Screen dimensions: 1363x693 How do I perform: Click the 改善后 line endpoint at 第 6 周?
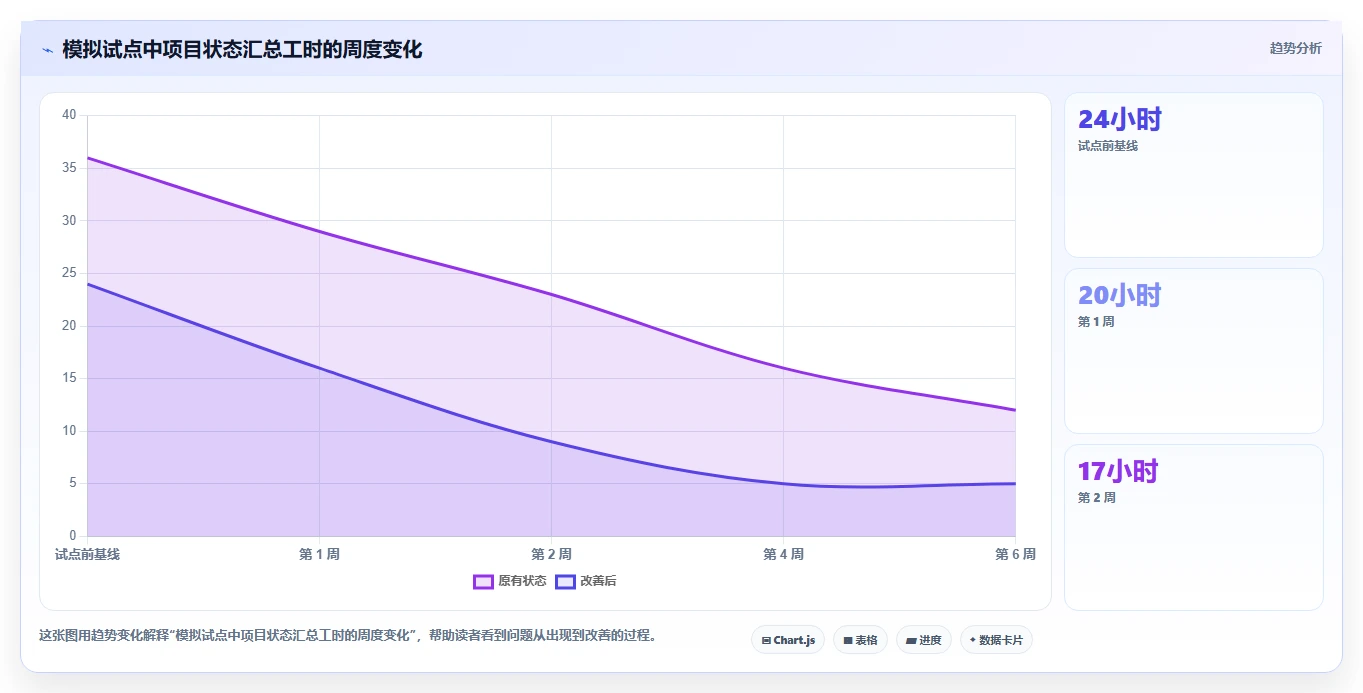(1015, 484)
